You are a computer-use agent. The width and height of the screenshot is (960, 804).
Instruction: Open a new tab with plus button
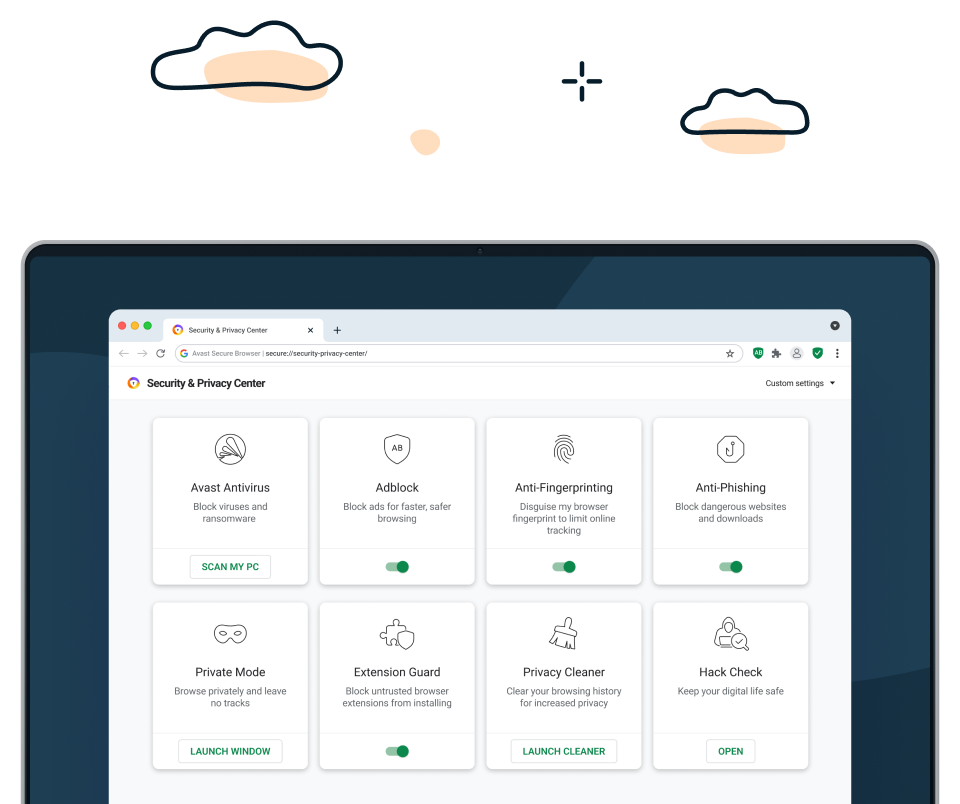tap(337, 330)
